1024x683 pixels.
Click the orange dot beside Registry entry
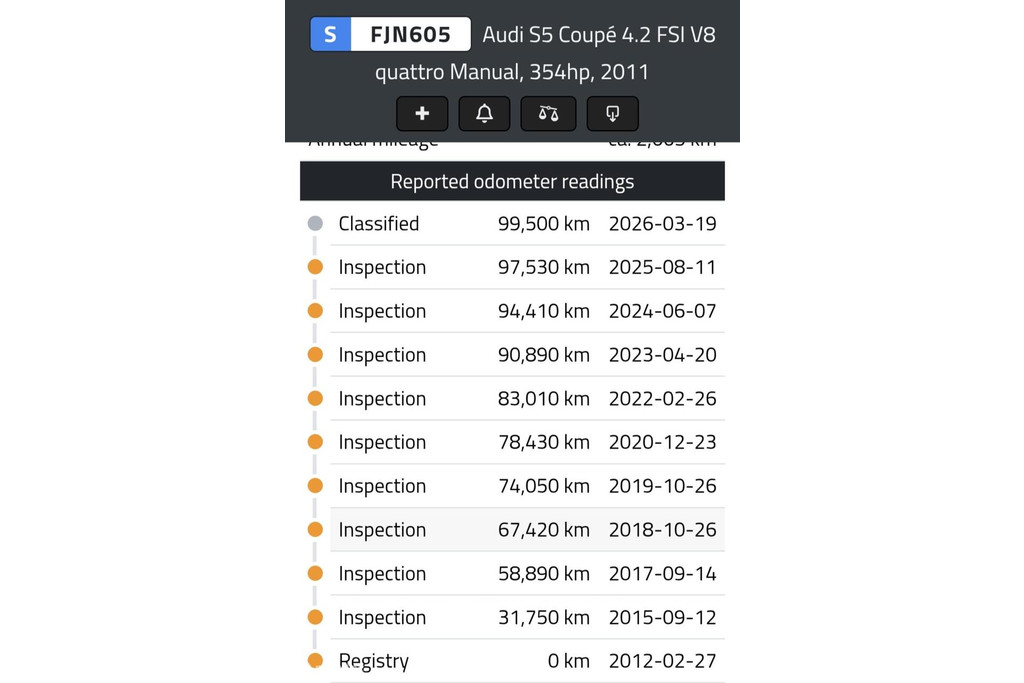[x=315, y=660]
